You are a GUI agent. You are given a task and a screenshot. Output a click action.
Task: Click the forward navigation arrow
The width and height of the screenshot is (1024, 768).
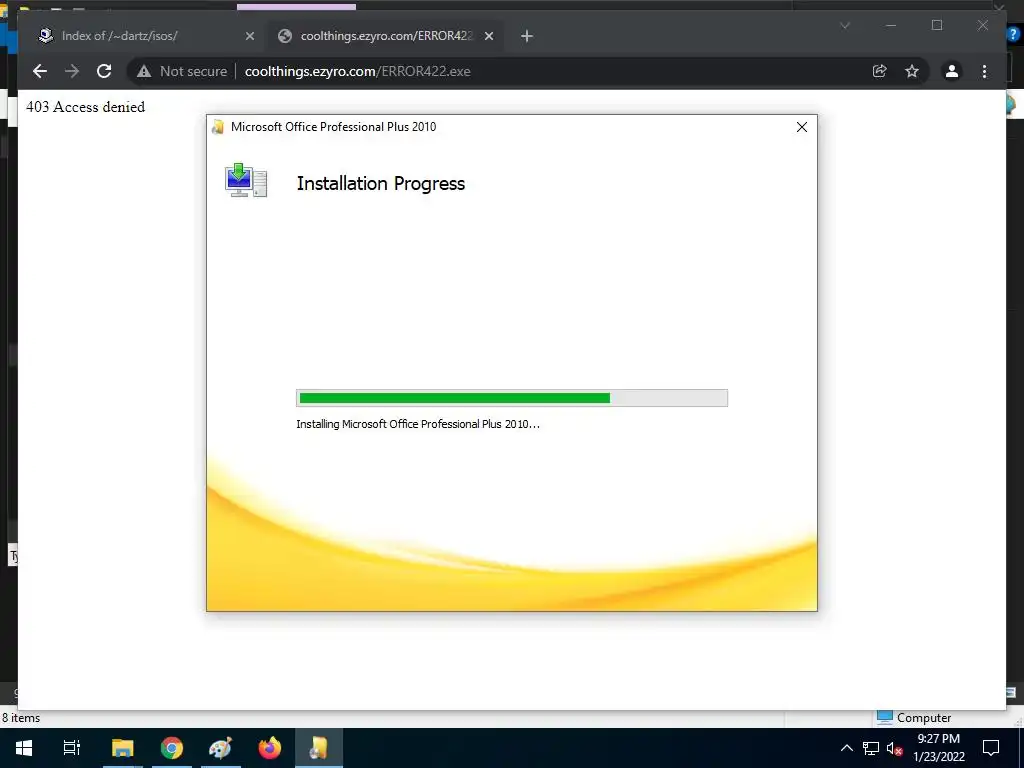72,71
